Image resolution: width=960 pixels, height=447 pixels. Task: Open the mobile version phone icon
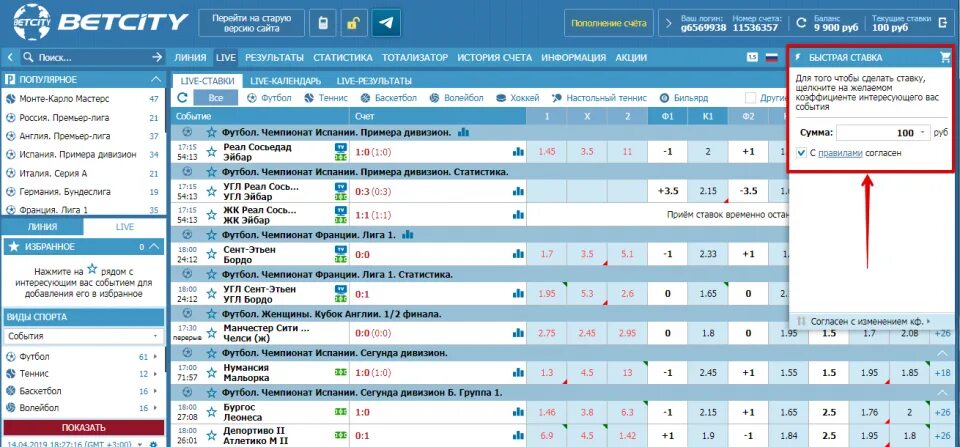(322, 23)
